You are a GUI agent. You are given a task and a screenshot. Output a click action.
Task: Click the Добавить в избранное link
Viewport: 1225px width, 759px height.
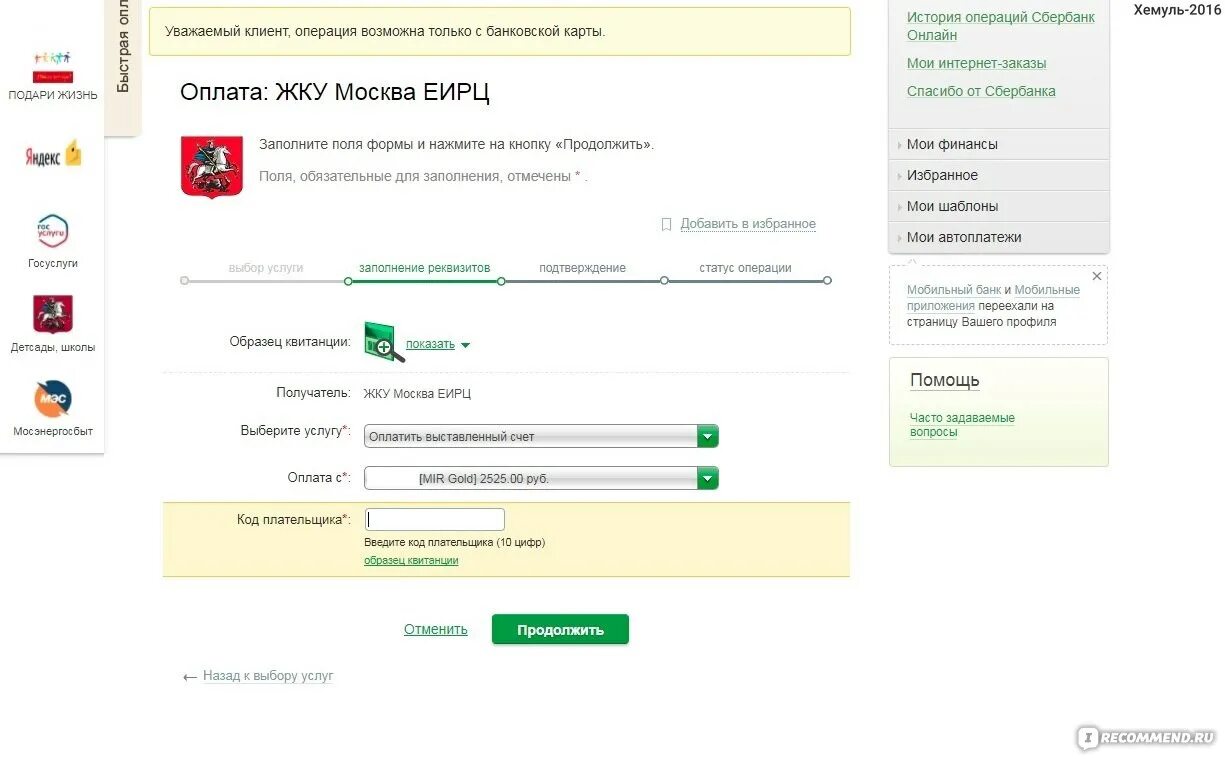(748, 224)
